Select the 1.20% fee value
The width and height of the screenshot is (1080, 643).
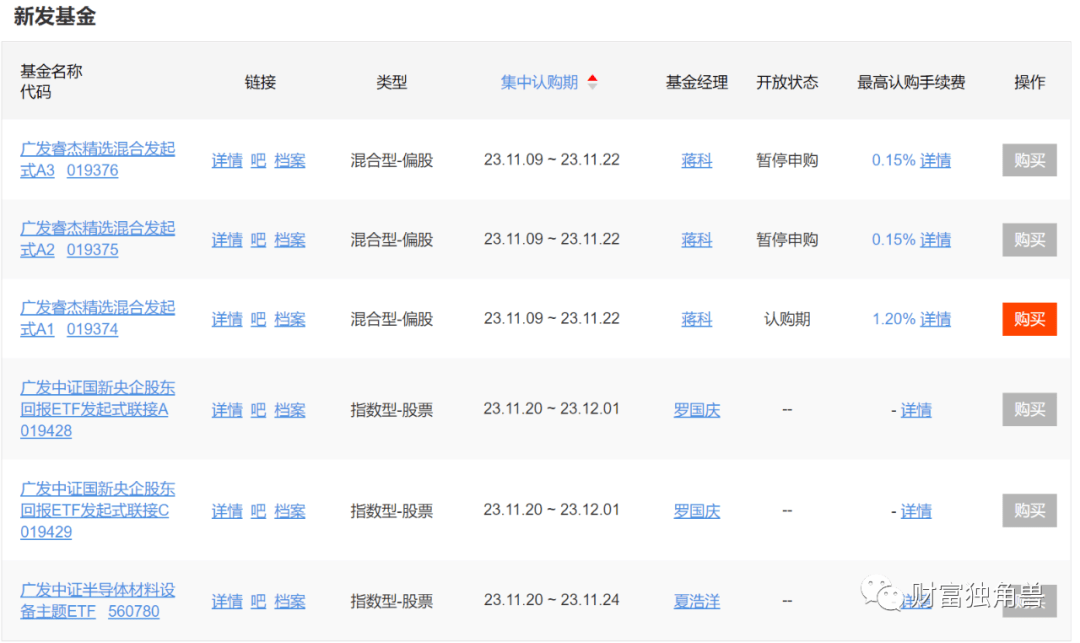pyautogui.click(x=894, y=319)
